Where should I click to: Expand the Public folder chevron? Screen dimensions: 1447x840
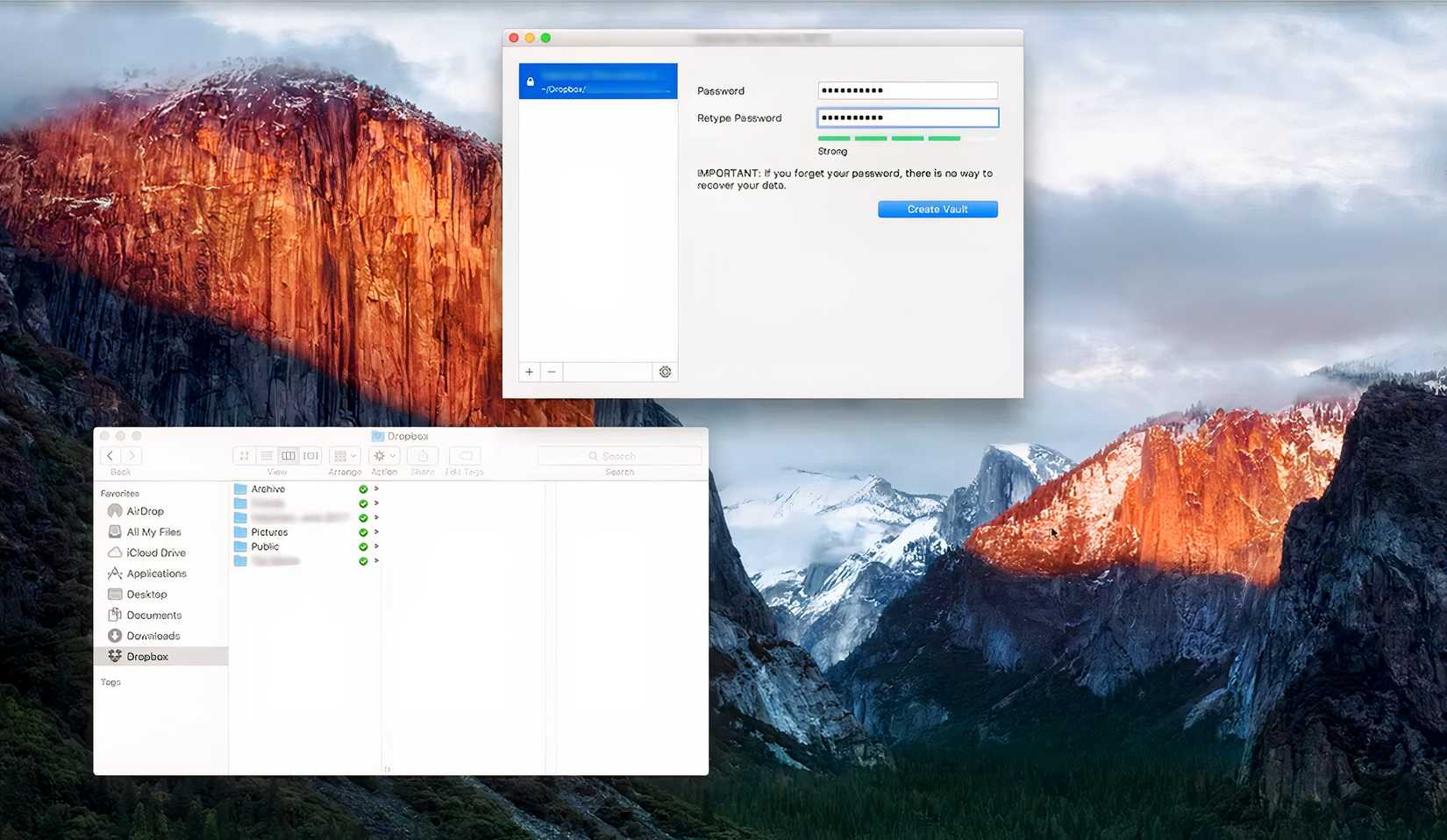click(376, 546)
